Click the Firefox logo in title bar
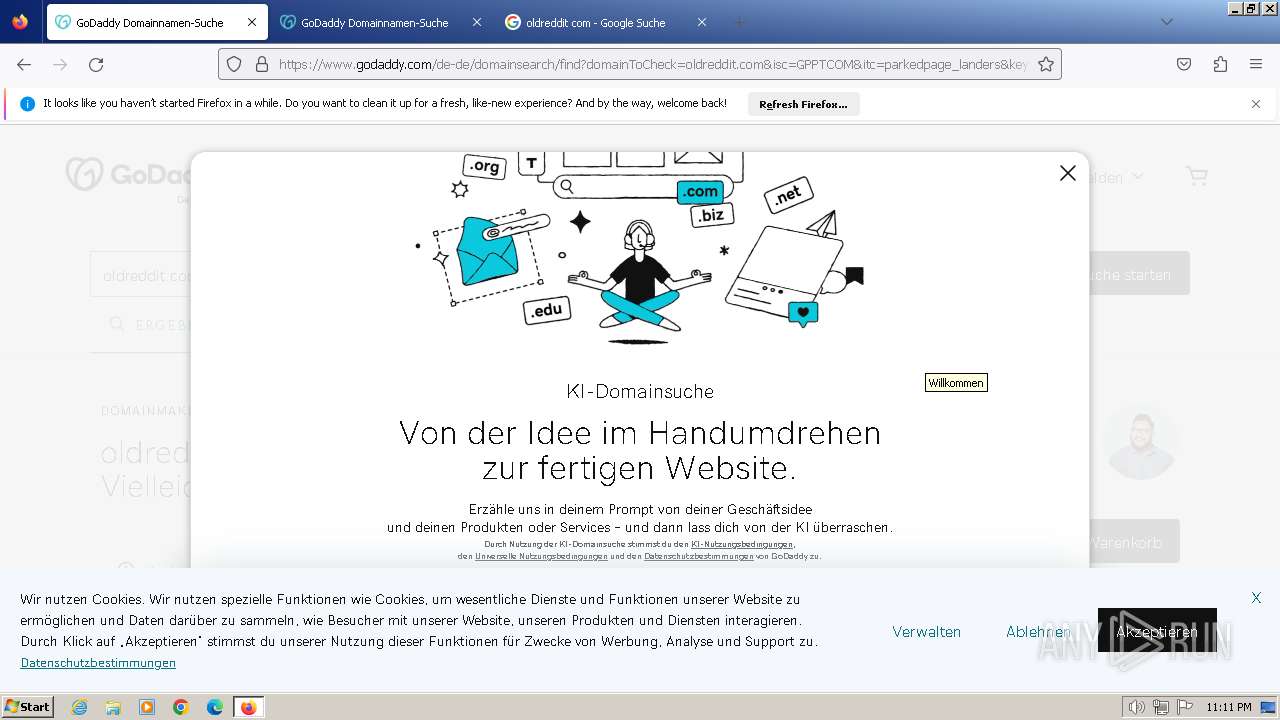Viewport: 1280px width, 720px height. 20,21
